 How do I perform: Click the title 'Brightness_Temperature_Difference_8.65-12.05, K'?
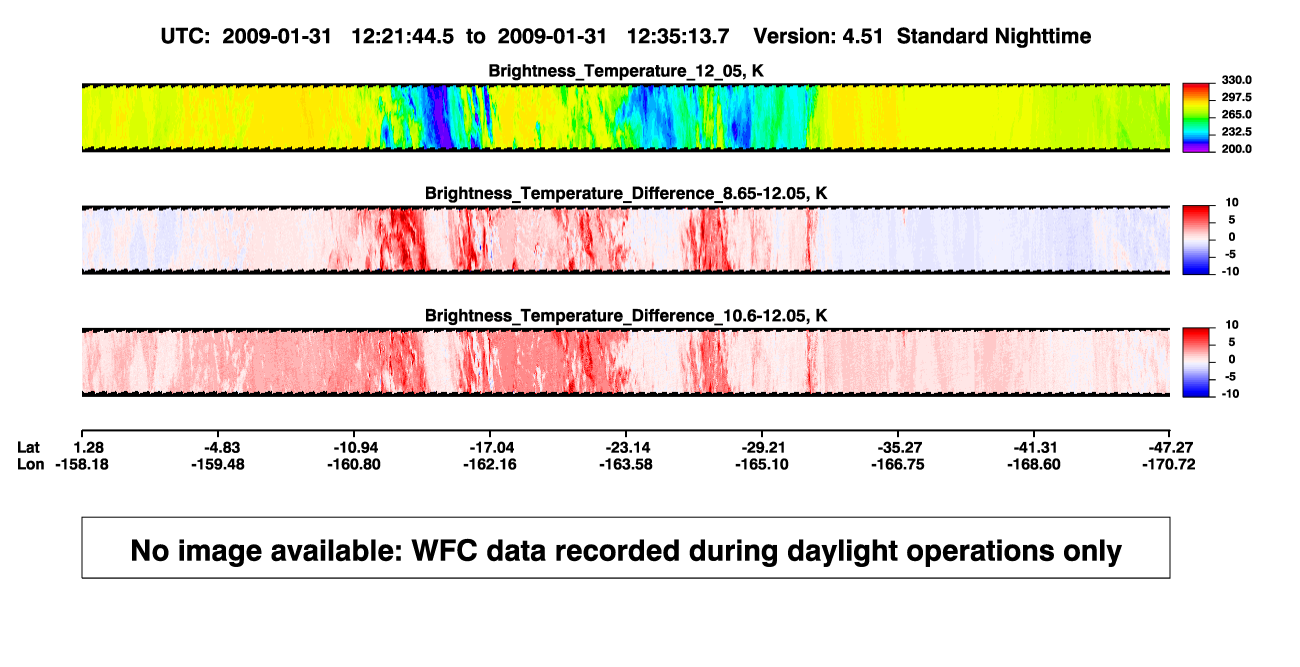click(626, 193)
